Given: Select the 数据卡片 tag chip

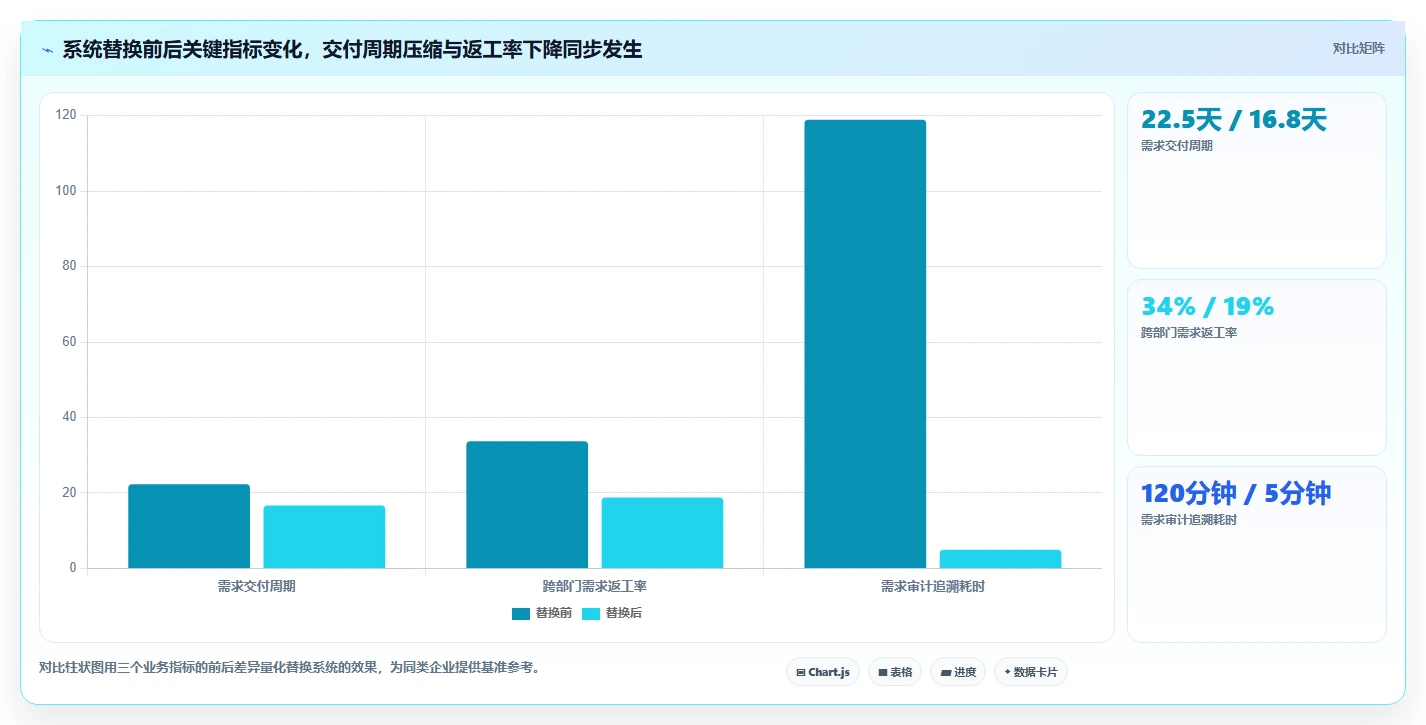Looking at the screenshot, I should (1031, 672).
